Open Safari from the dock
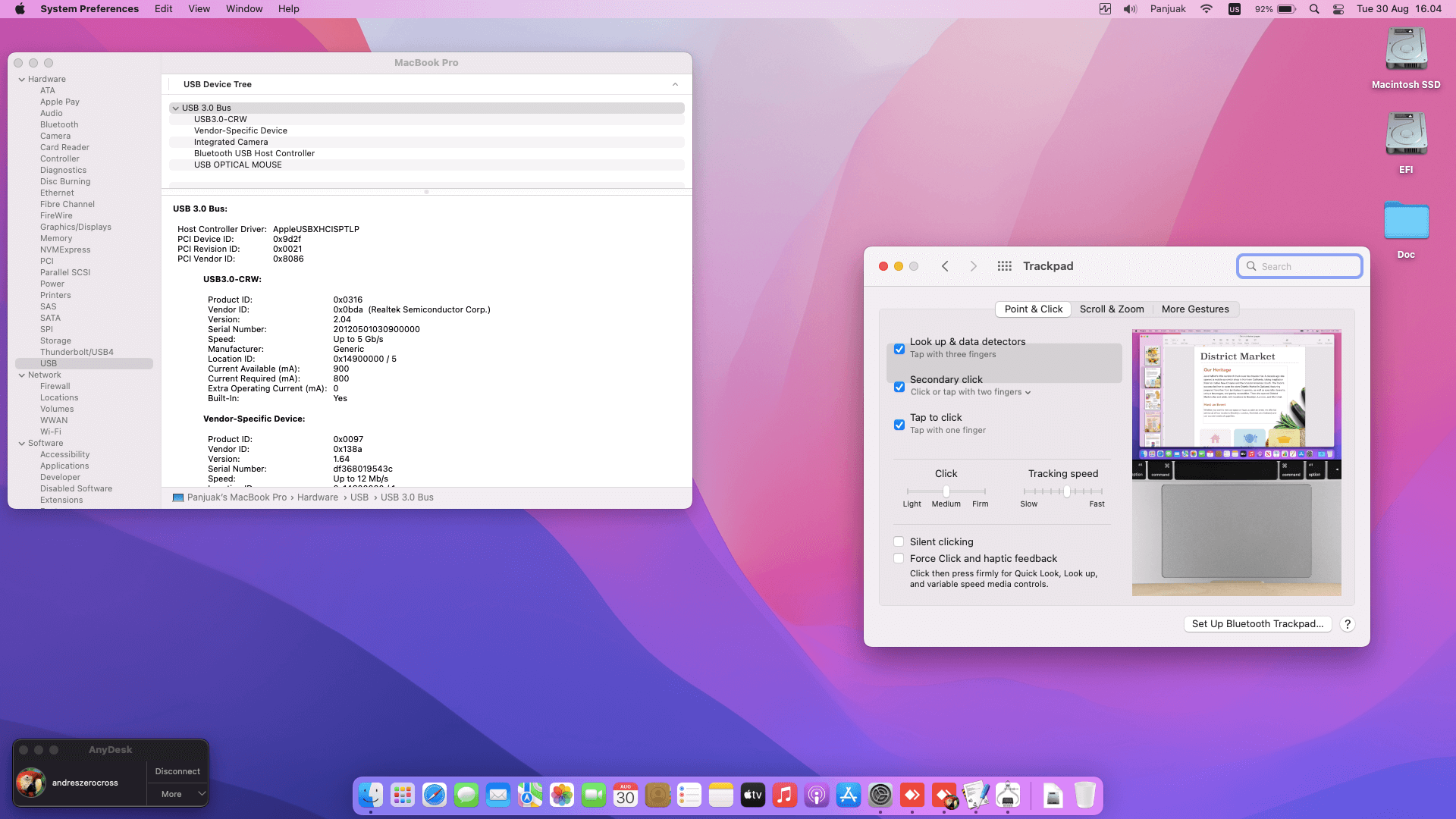Image resolution: width=1456 pixels, height=819 pixels. pyautogui.click(x=435, y=795)
